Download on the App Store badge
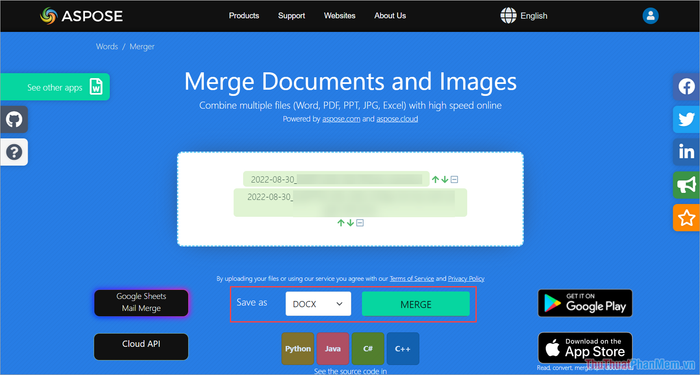700x375 pixels. click(x=585, y=347)
